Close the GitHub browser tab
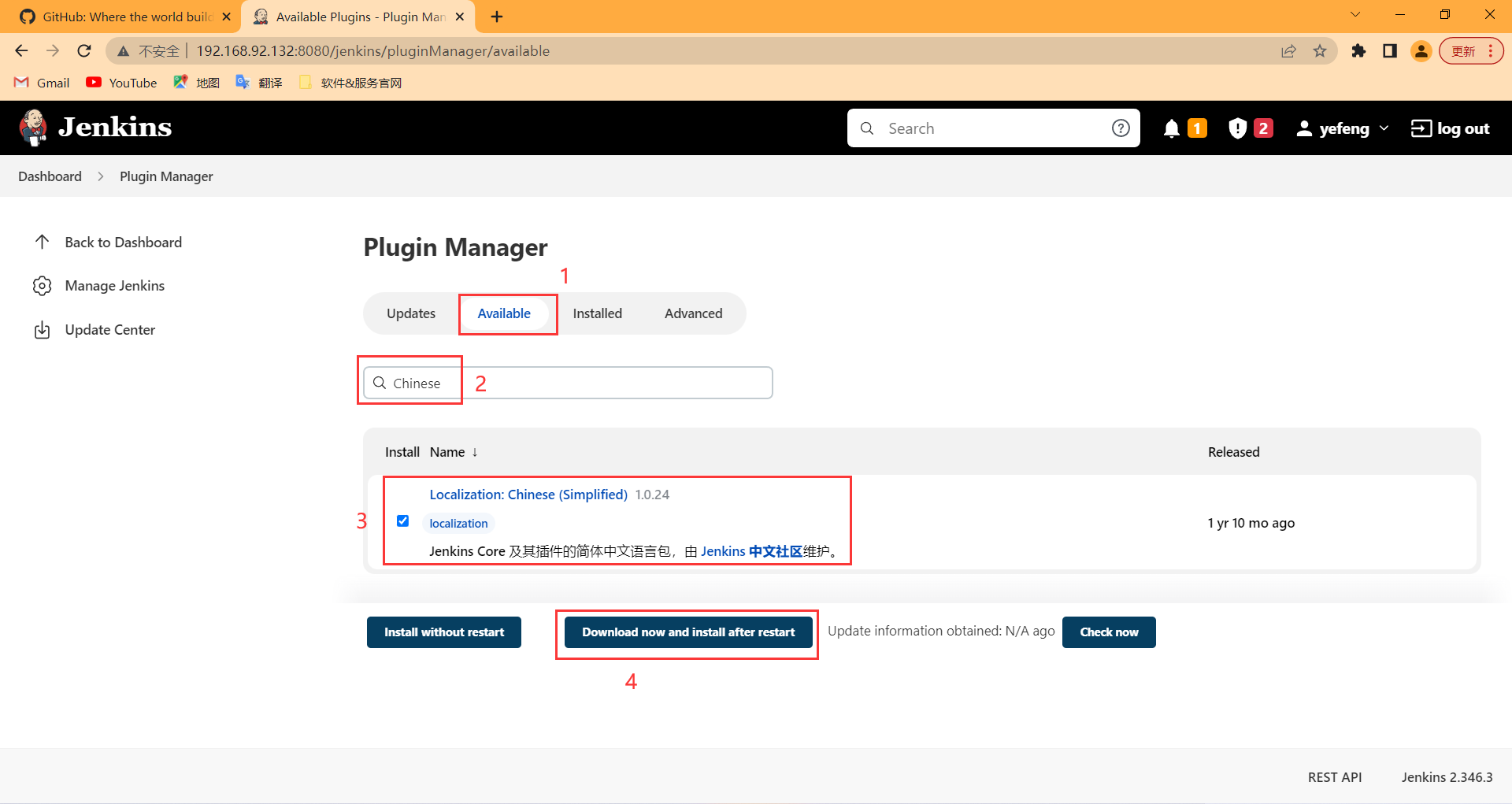The height and width of the screenshot is (804, 1512). [x=226, y=17]
